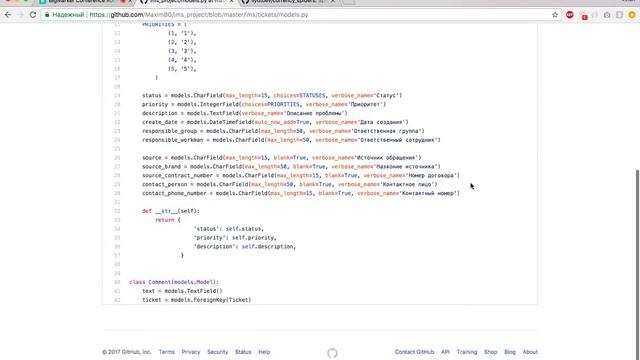Open the Help footer link

(x=264, y=352)
